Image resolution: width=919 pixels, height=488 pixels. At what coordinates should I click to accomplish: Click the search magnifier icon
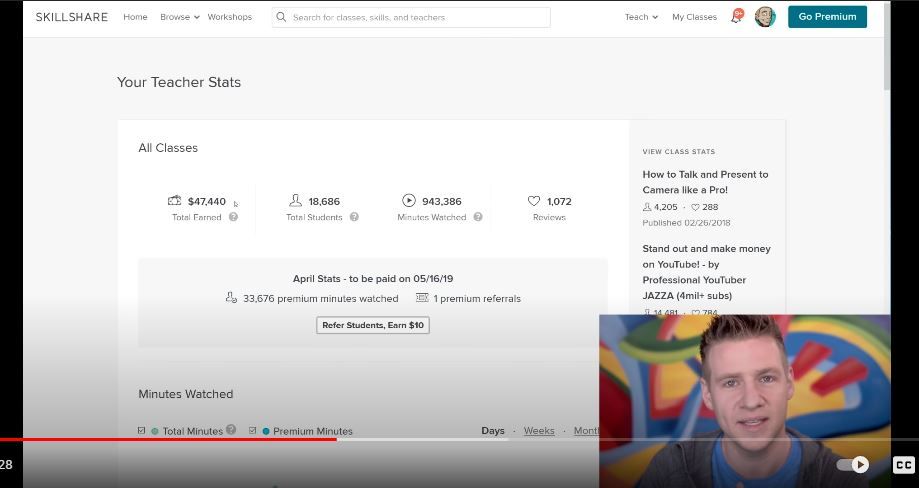[x=281, y=17]
